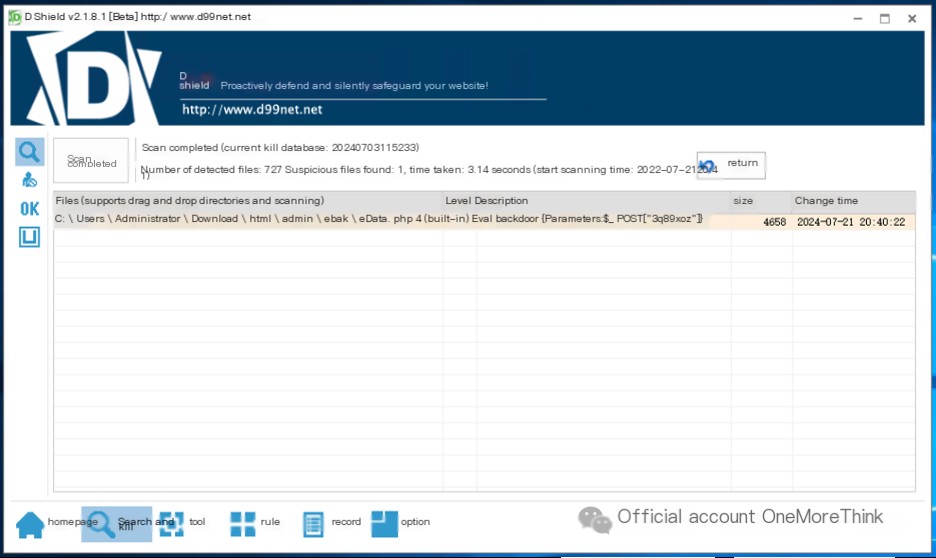The width and height of the screenshot is (936, 558).
Task: Open the record section
Action: [x=332, y=523]
